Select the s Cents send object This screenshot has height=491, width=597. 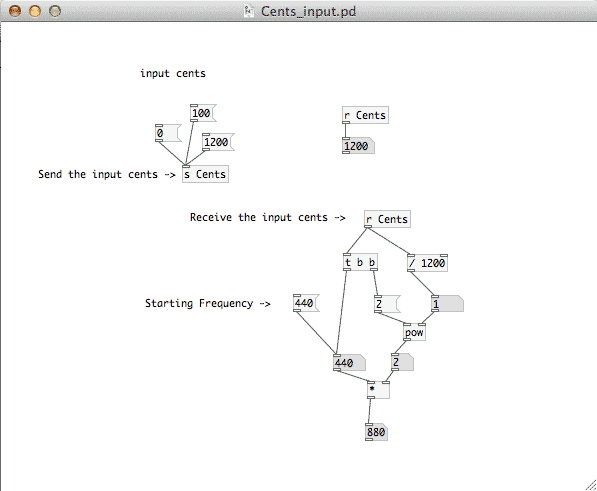click(x=205, y=174)
